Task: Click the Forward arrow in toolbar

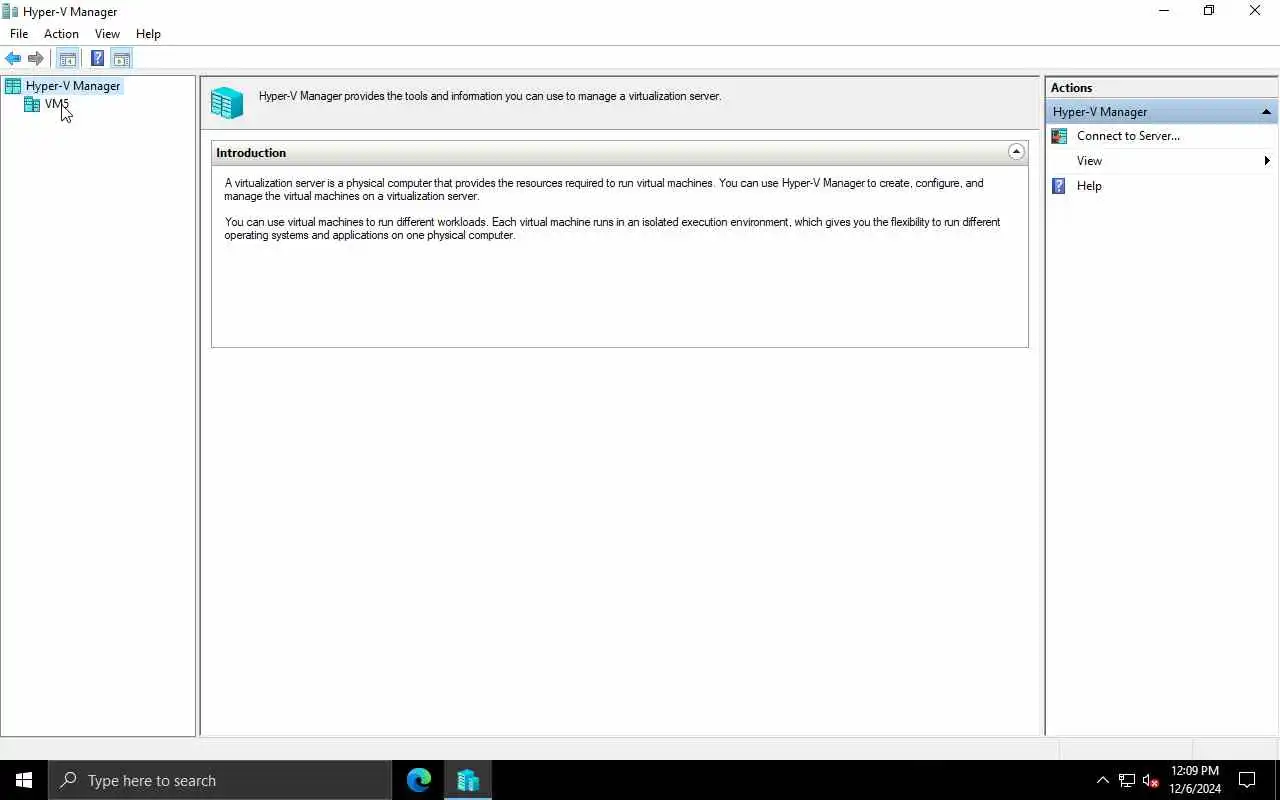Action: [x=35, y=59]
